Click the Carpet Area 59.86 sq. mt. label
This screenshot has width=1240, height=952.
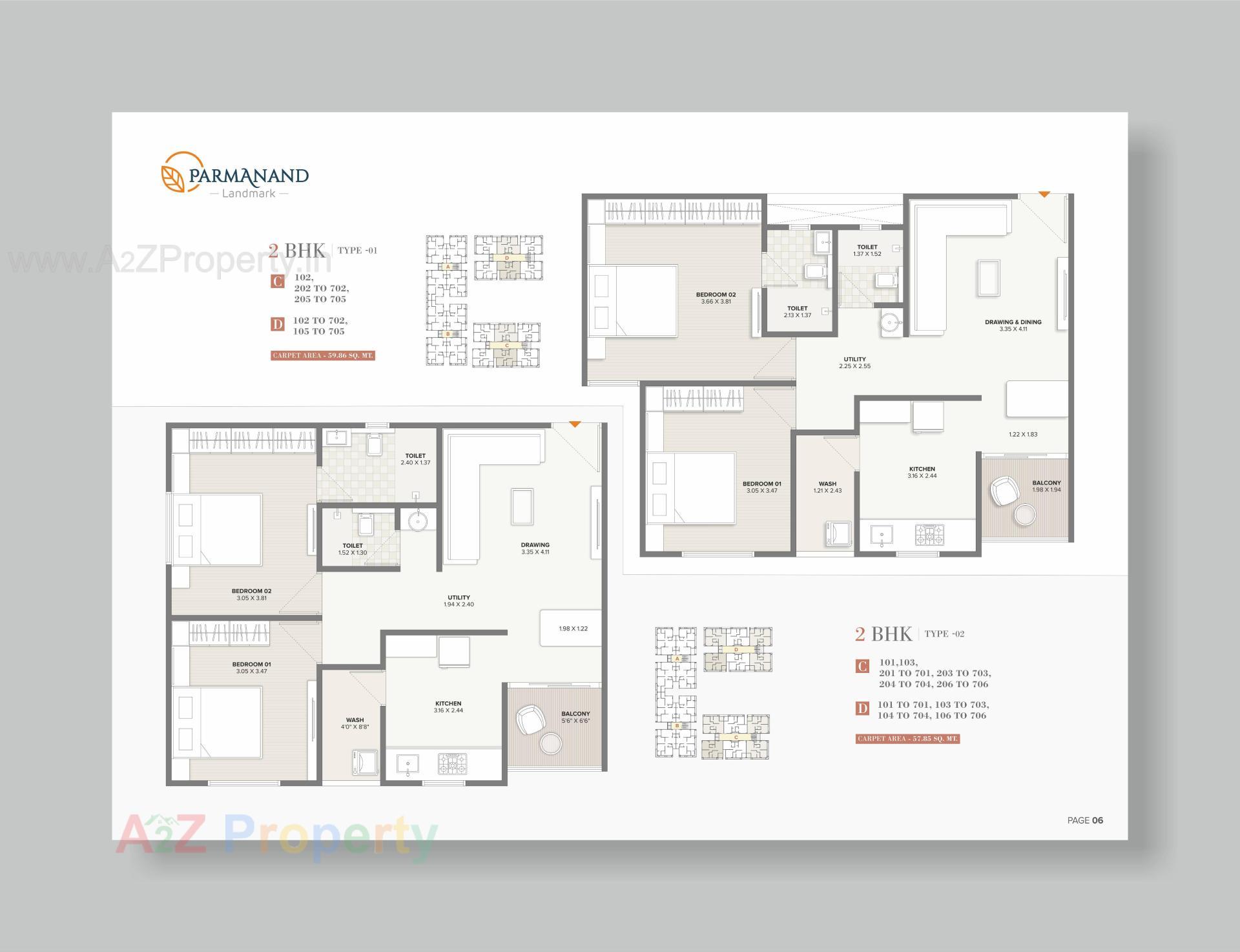tap(323, 356)
